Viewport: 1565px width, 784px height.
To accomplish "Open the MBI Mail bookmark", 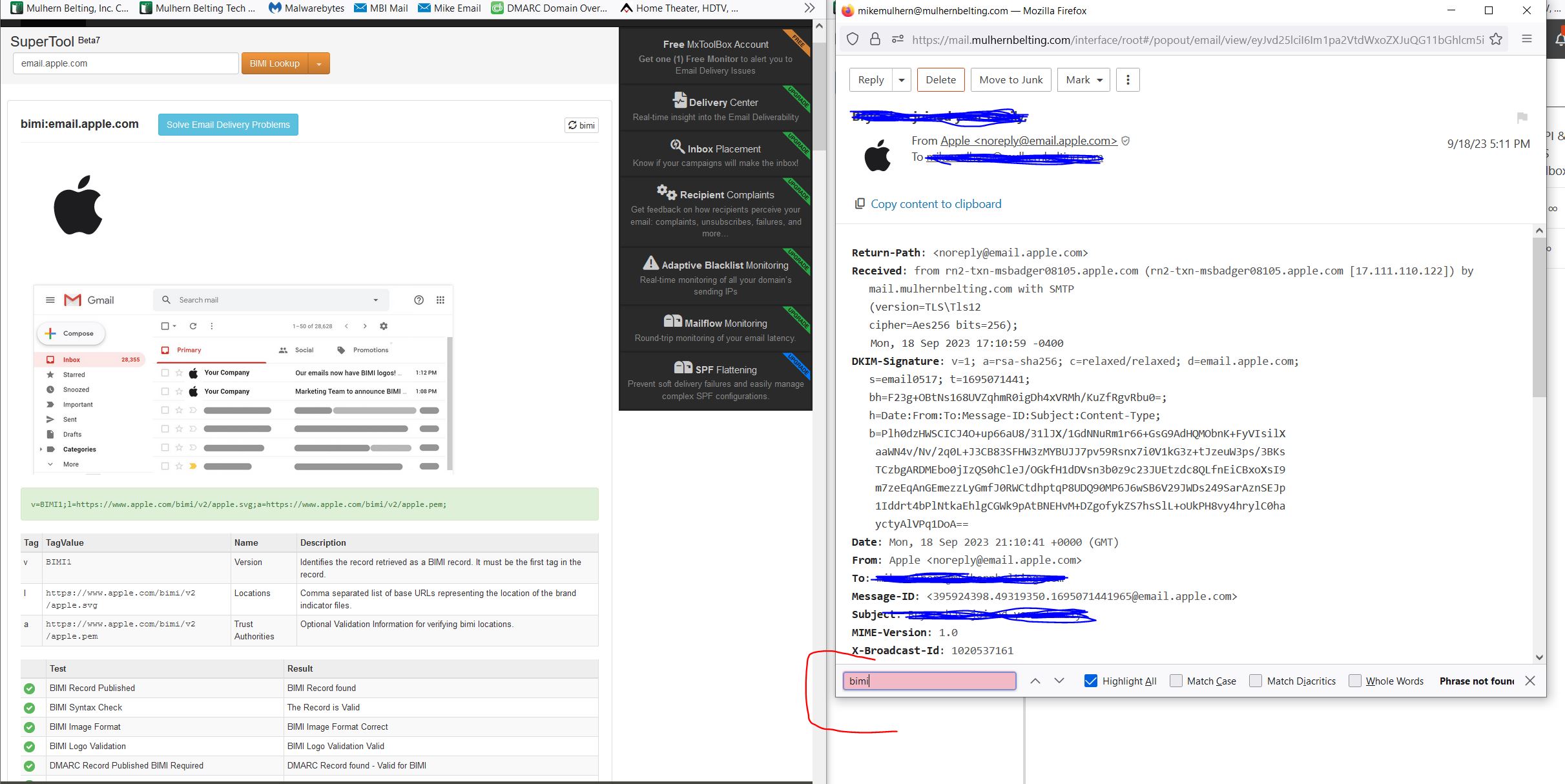I will [x=380, y=8].
